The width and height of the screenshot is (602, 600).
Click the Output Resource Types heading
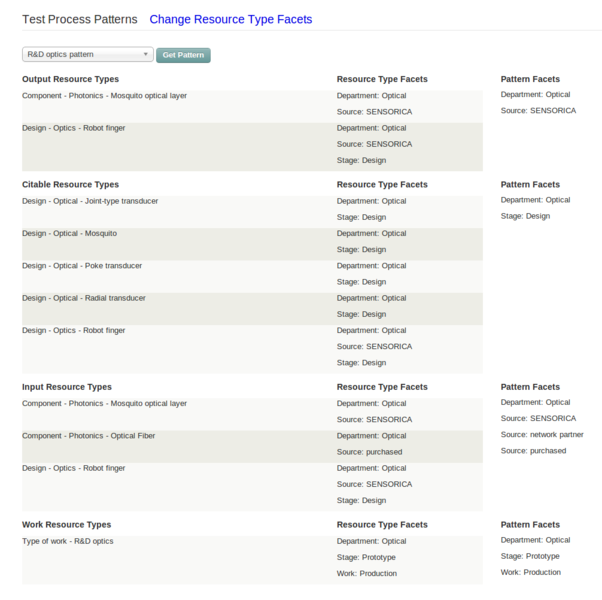click(x=70, y=79)
